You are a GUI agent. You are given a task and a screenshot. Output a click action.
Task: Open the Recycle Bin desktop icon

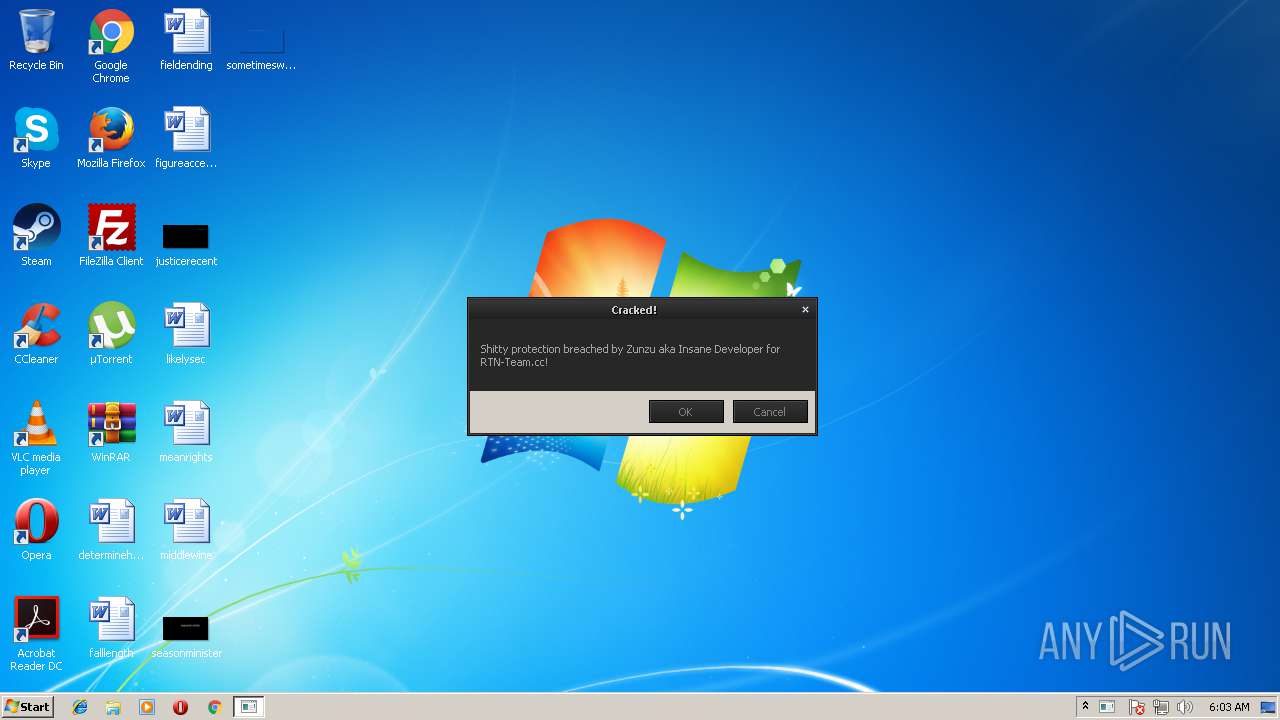36,41
